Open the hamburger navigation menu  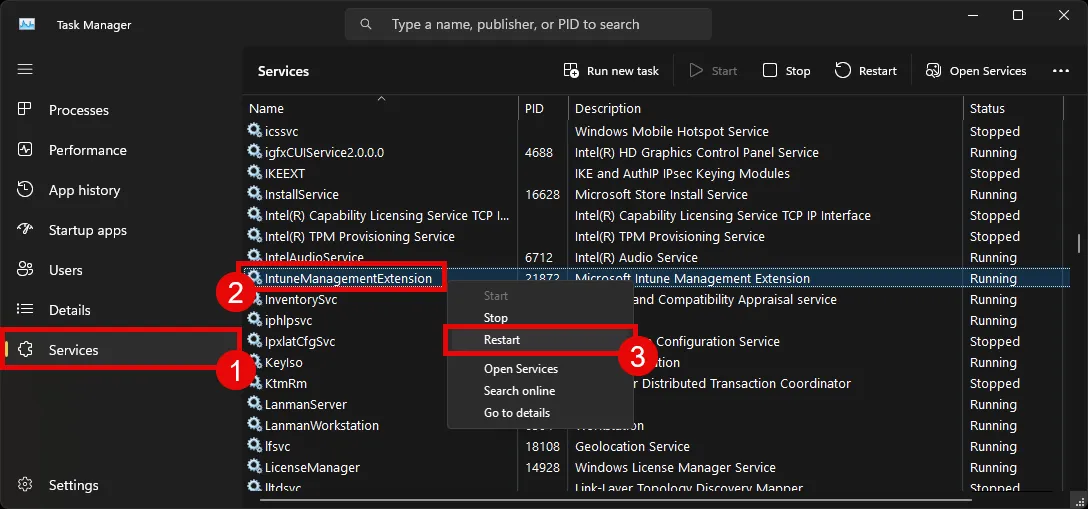point(25,69)
